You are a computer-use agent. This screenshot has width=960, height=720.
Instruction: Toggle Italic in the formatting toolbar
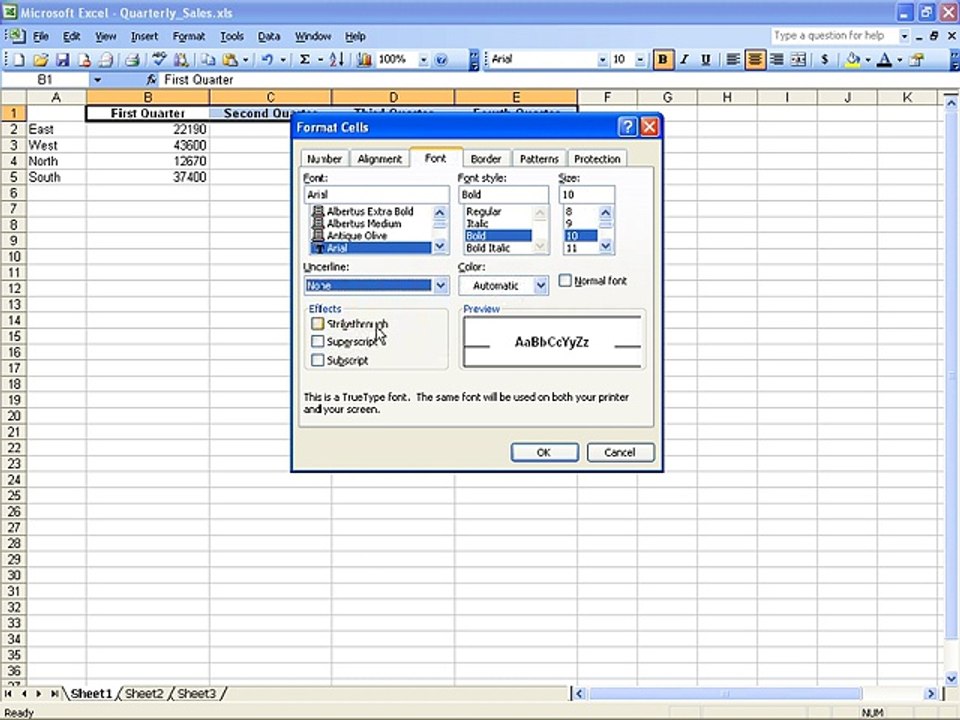pyautogui.click(x=684, y=59)
